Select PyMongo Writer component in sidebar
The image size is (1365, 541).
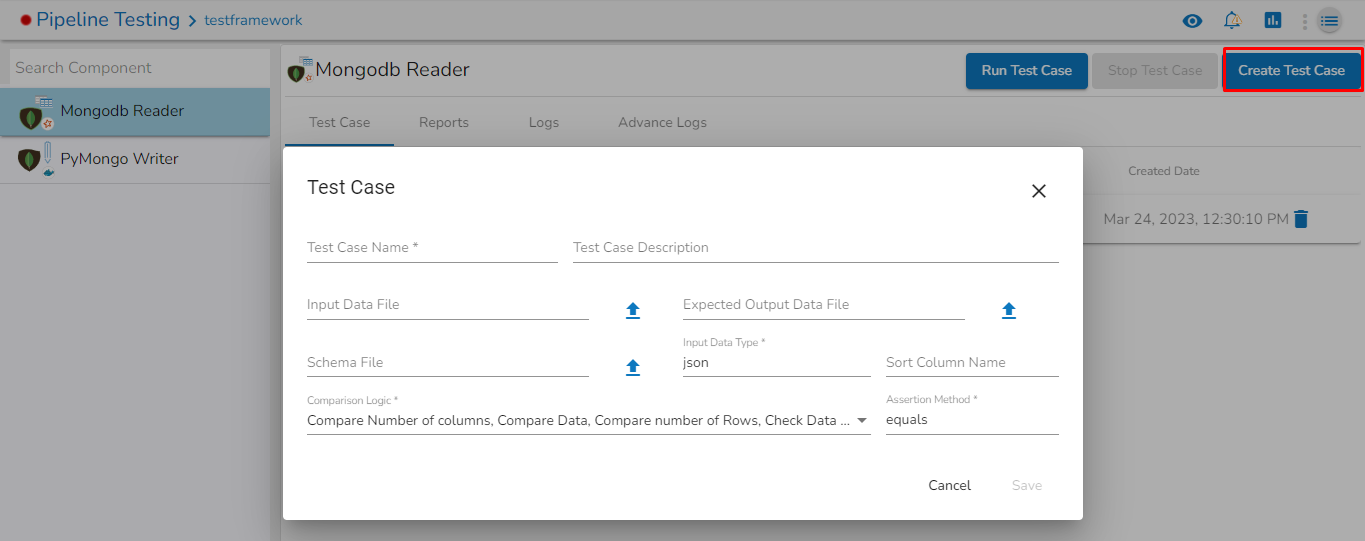coord(119,159)
